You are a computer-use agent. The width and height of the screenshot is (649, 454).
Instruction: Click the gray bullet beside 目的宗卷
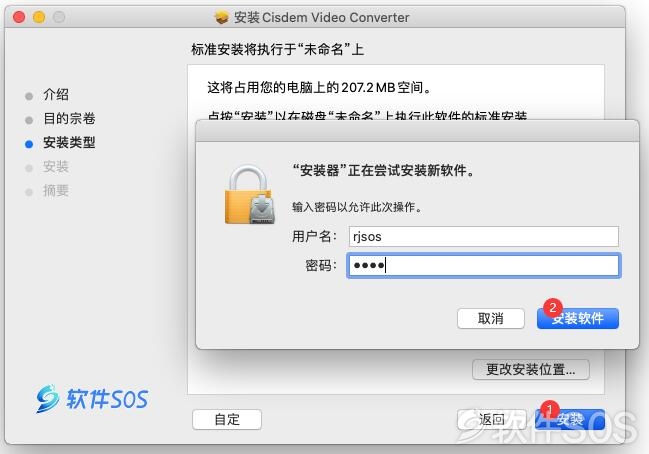coord(29,120)
